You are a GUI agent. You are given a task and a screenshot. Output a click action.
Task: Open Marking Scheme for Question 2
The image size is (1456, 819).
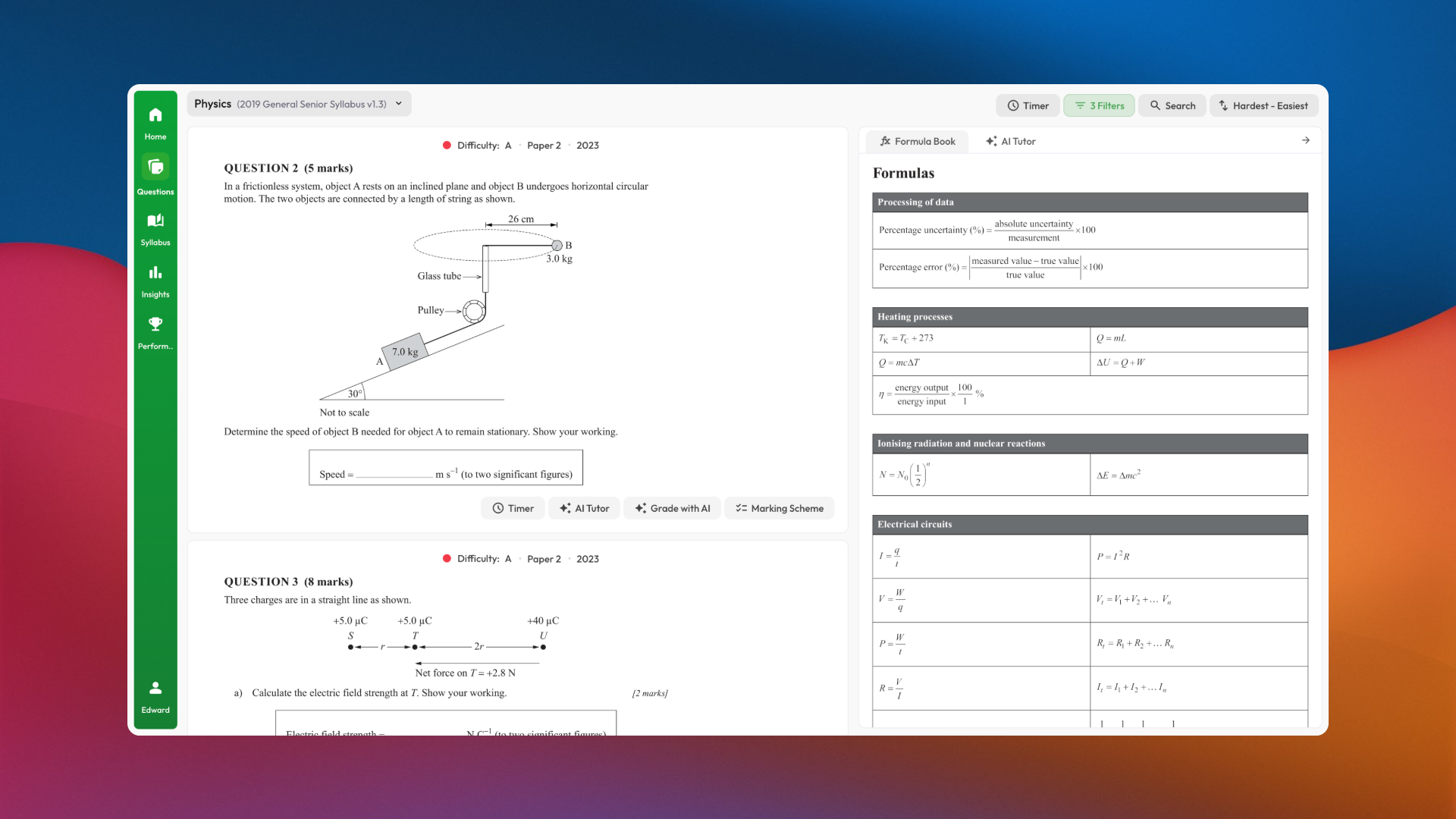[779, 508]
